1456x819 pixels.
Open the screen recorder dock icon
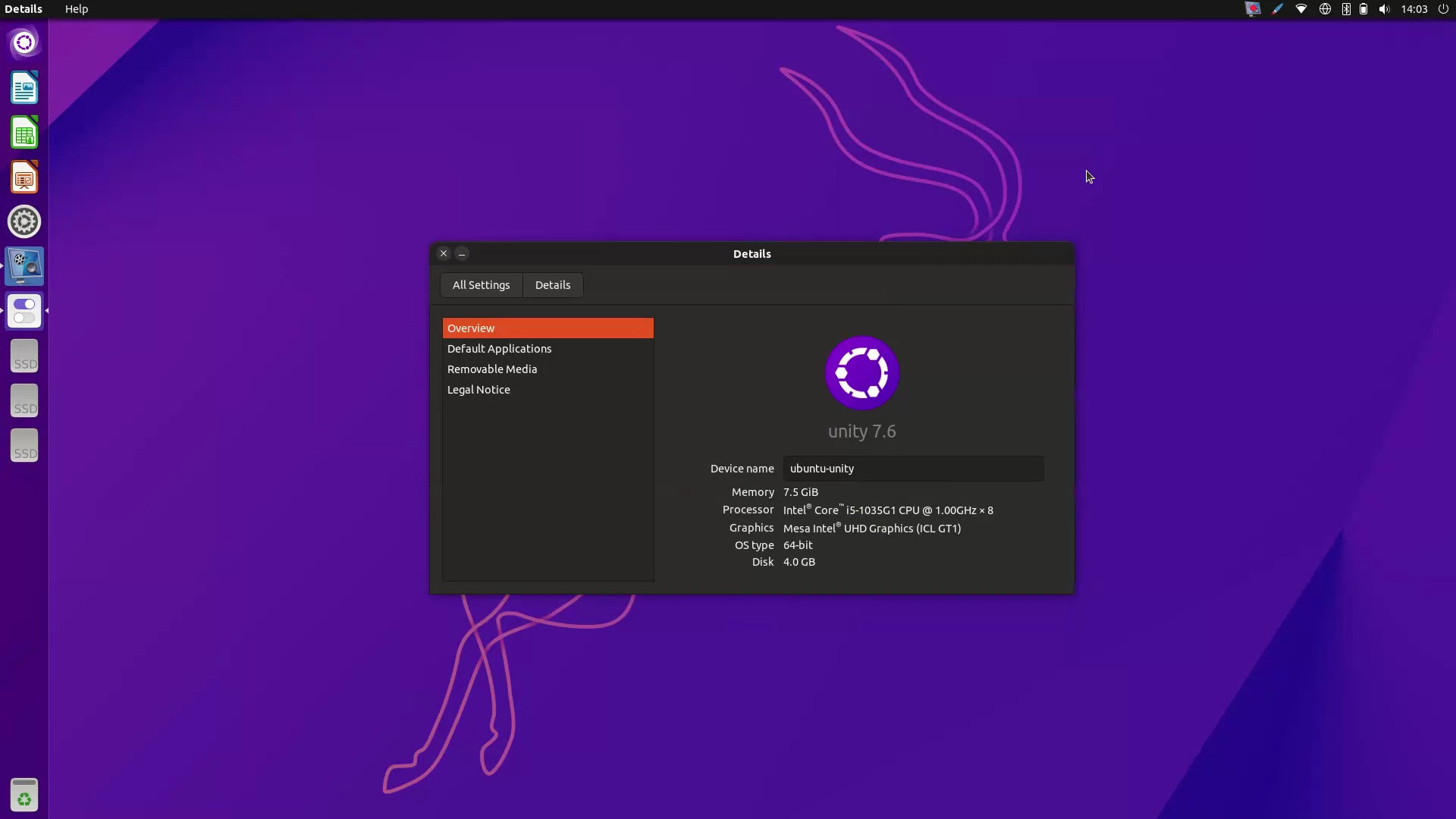(24, 266)
